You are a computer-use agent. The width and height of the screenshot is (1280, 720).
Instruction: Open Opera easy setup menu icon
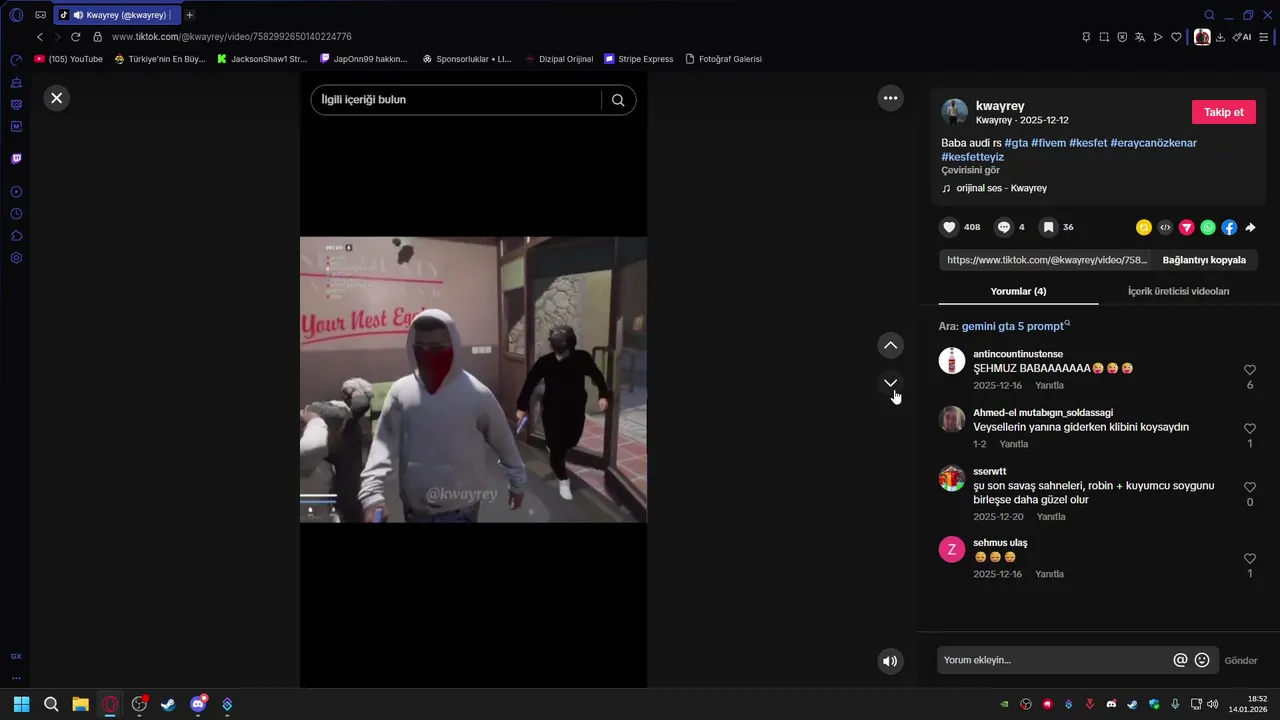tap(1264, 37)
